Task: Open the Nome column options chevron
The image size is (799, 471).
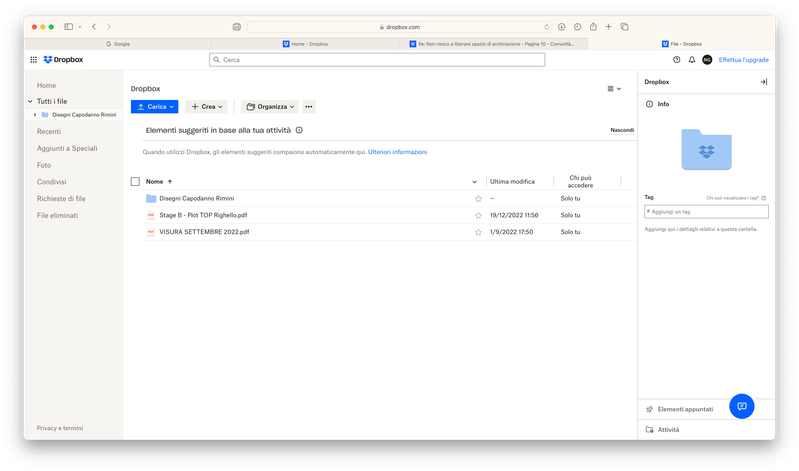Action: (474, 182)
